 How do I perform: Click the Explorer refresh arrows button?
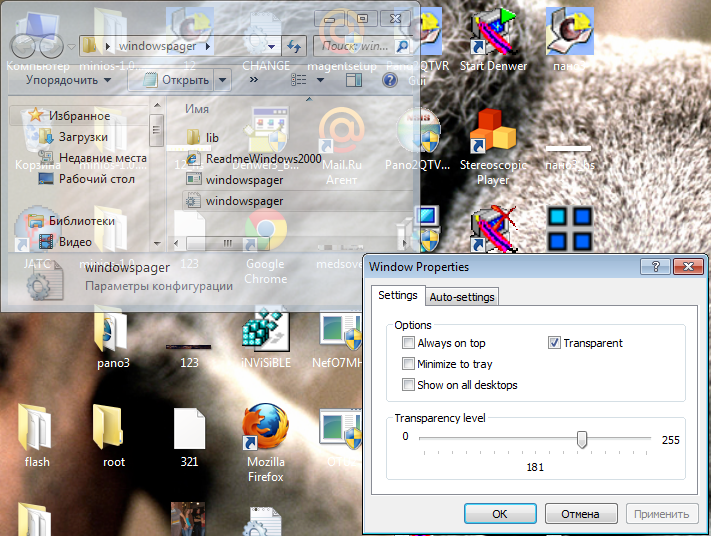pos(294,46)
